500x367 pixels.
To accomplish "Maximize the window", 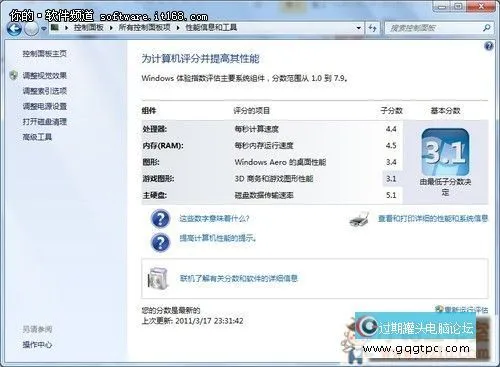I will [x=458, y=6].
